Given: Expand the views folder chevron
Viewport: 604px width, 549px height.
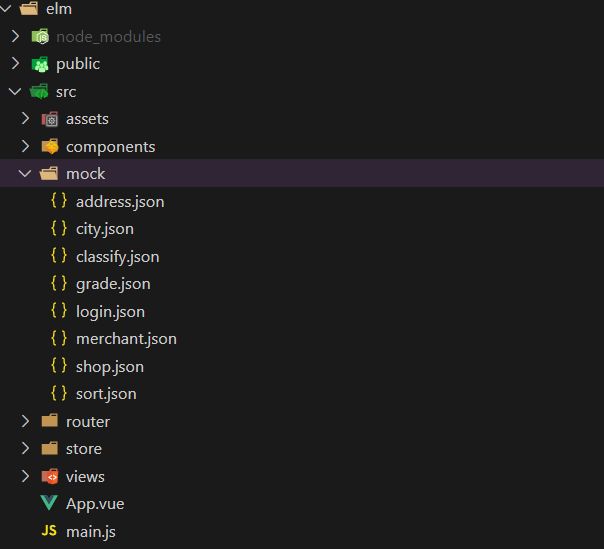Looking at the screenshot, I should tap(25, 476).
